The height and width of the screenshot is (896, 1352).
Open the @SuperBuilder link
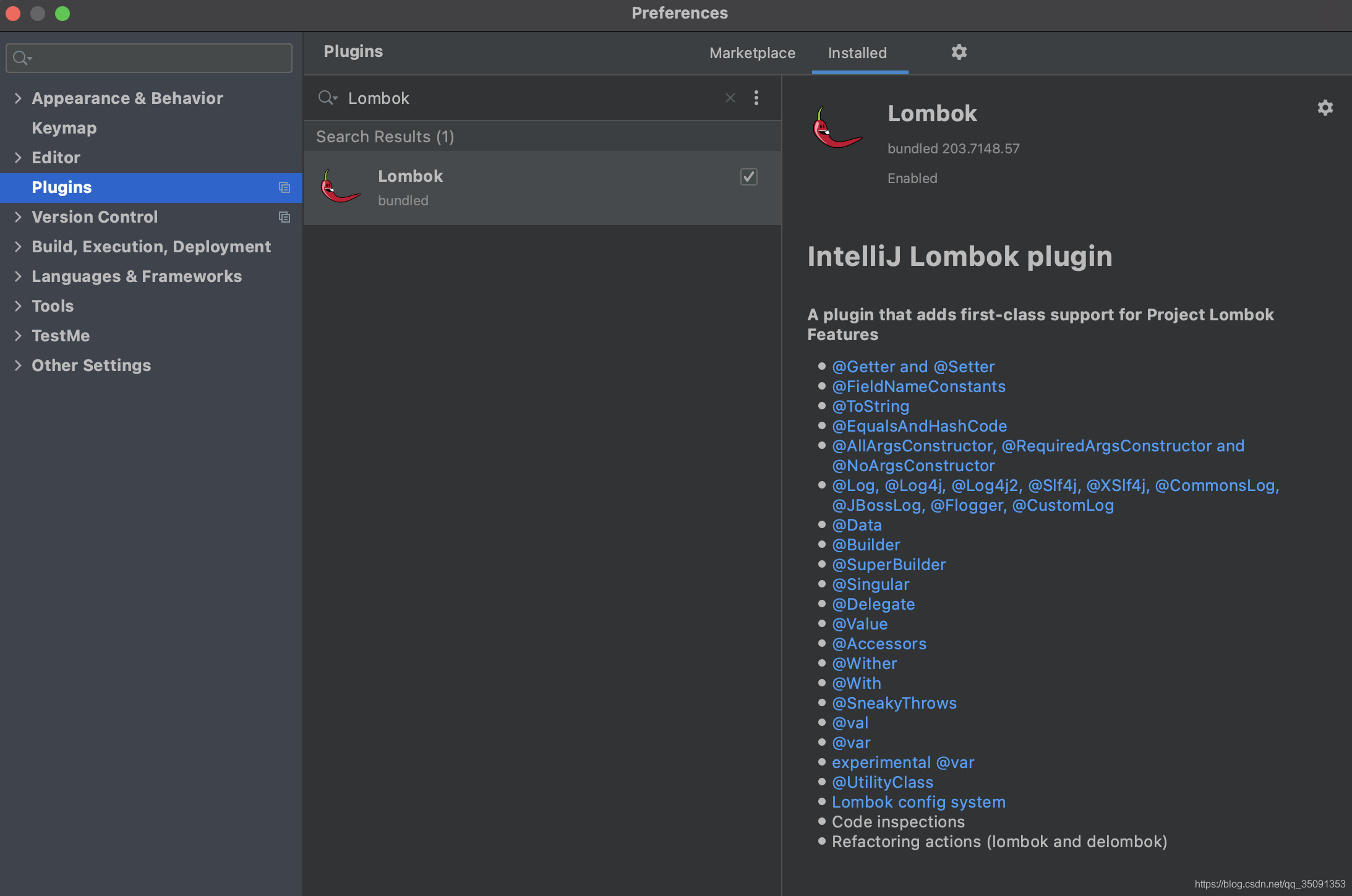click(x=889, y=565)
